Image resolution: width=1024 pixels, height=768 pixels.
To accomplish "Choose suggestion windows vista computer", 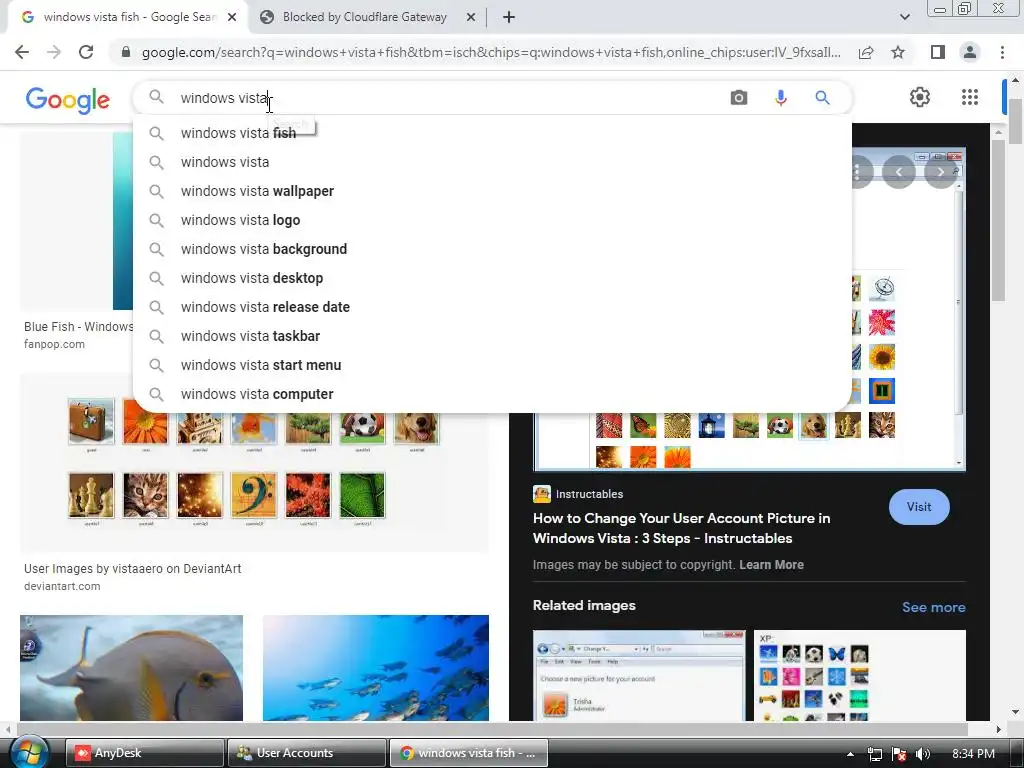I will tap(492, 394).
